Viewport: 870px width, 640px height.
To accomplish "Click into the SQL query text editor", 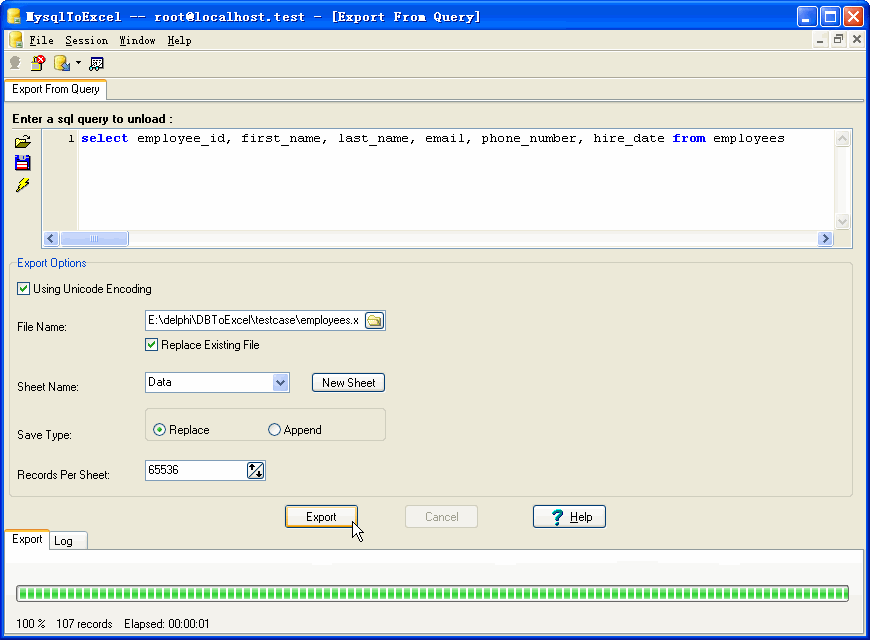I will pos(455,180).
